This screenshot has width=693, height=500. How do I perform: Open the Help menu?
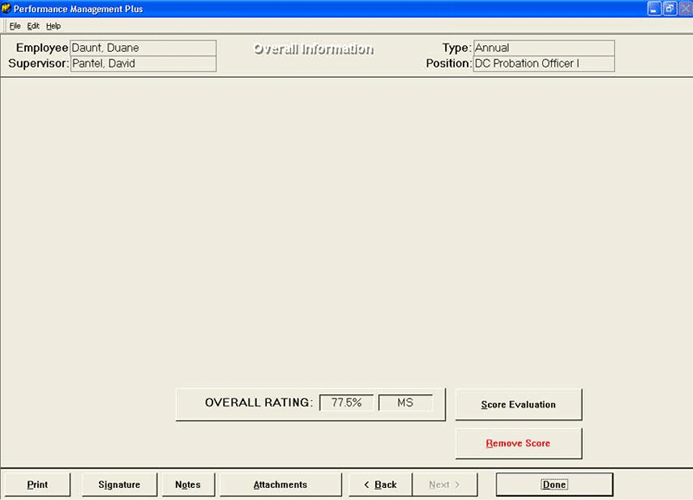(x=53, y=26)
